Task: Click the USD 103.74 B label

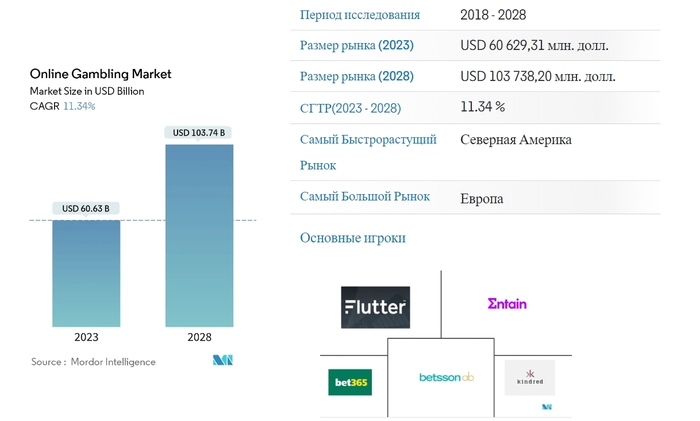Action: point(199,132)
